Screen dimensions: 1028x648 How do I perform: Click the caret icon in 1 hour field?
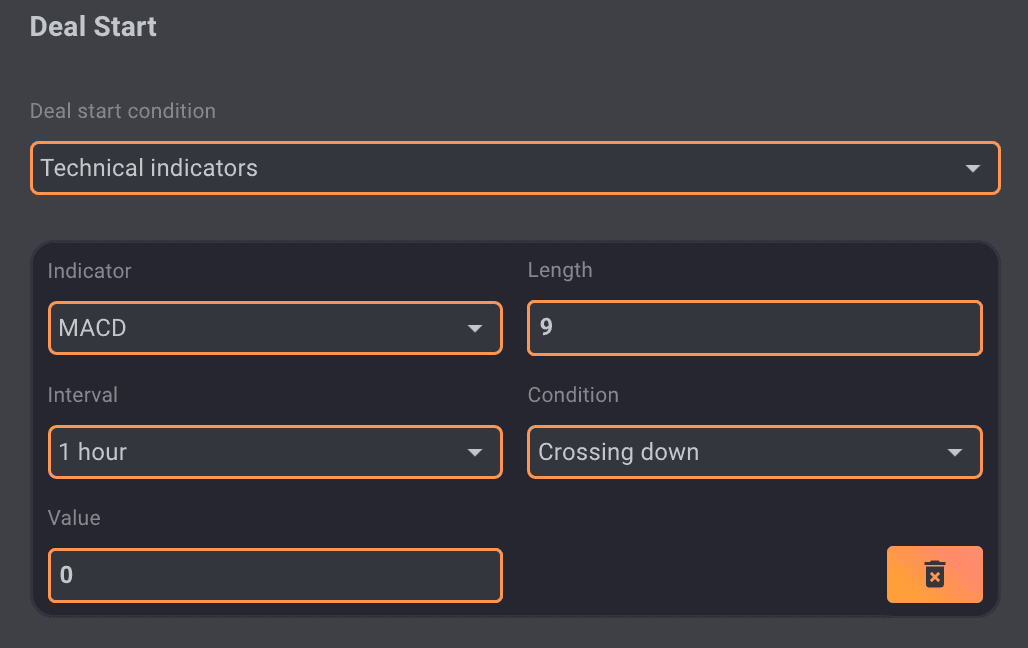click(x=475, y=453)
